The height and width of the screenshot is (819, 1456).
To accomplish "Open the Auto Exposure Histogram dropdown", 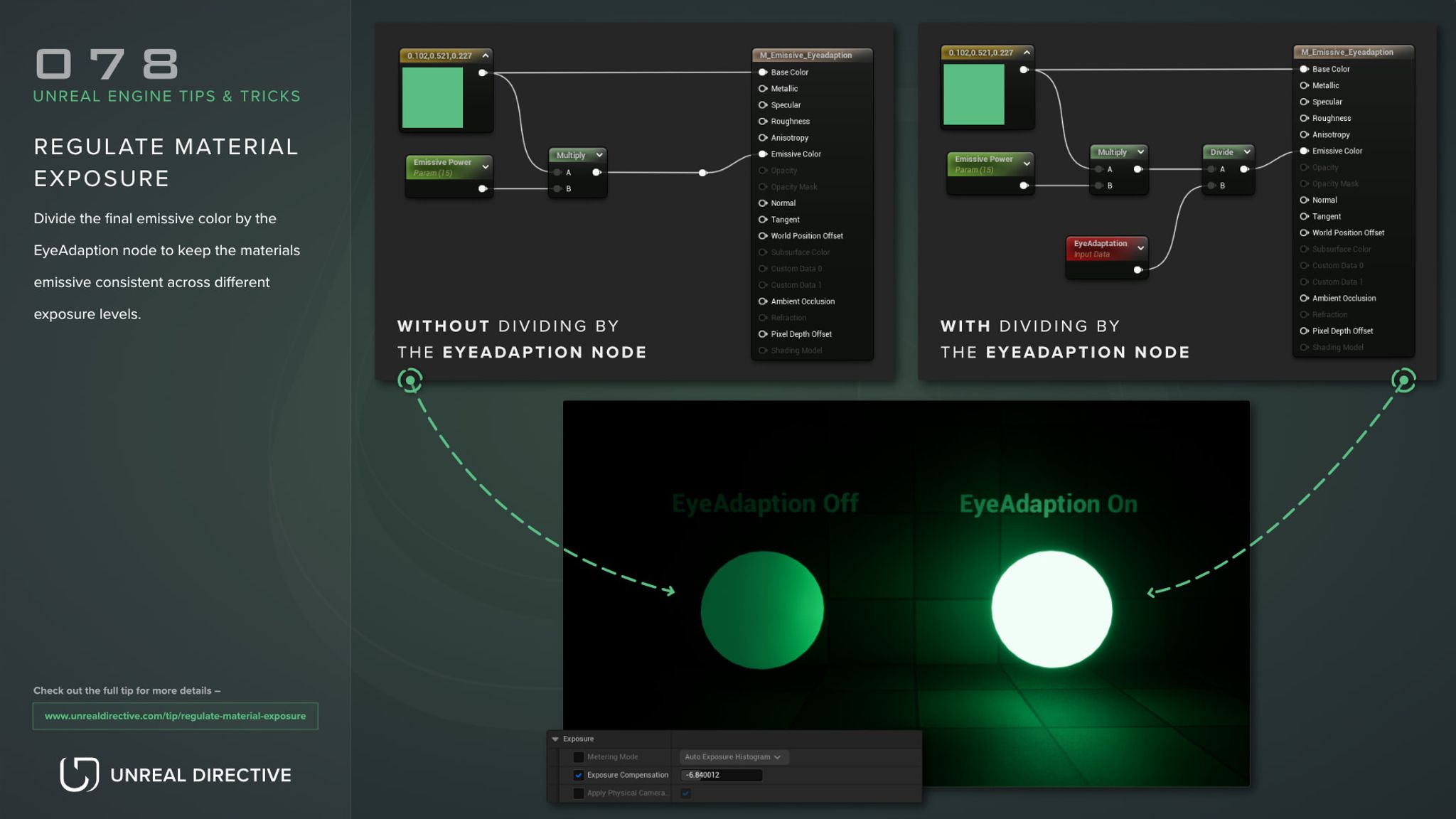I will point(734,756).
